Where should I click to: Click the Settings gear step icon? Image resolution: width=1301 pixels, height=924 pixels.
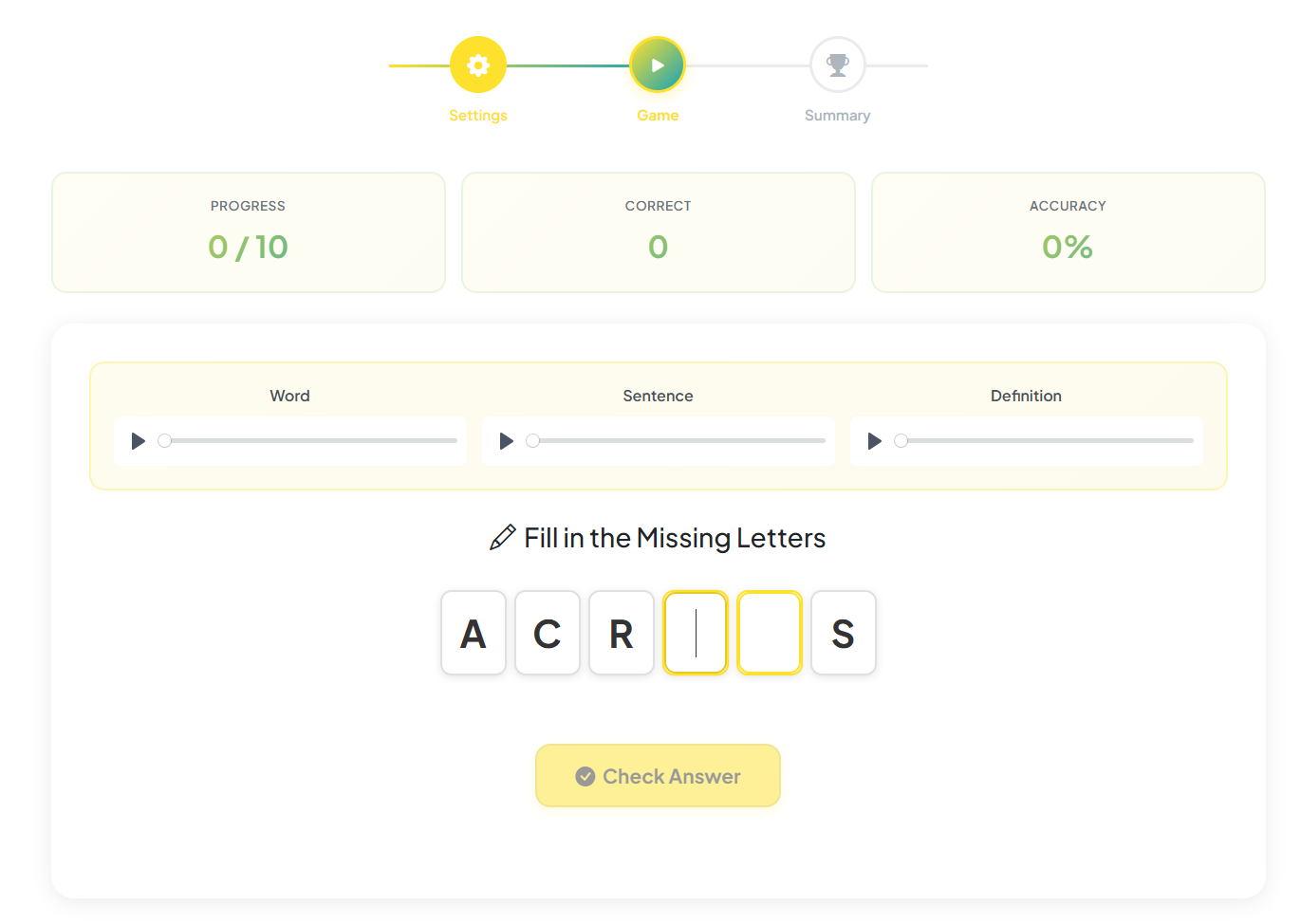(x=477, y=65)
